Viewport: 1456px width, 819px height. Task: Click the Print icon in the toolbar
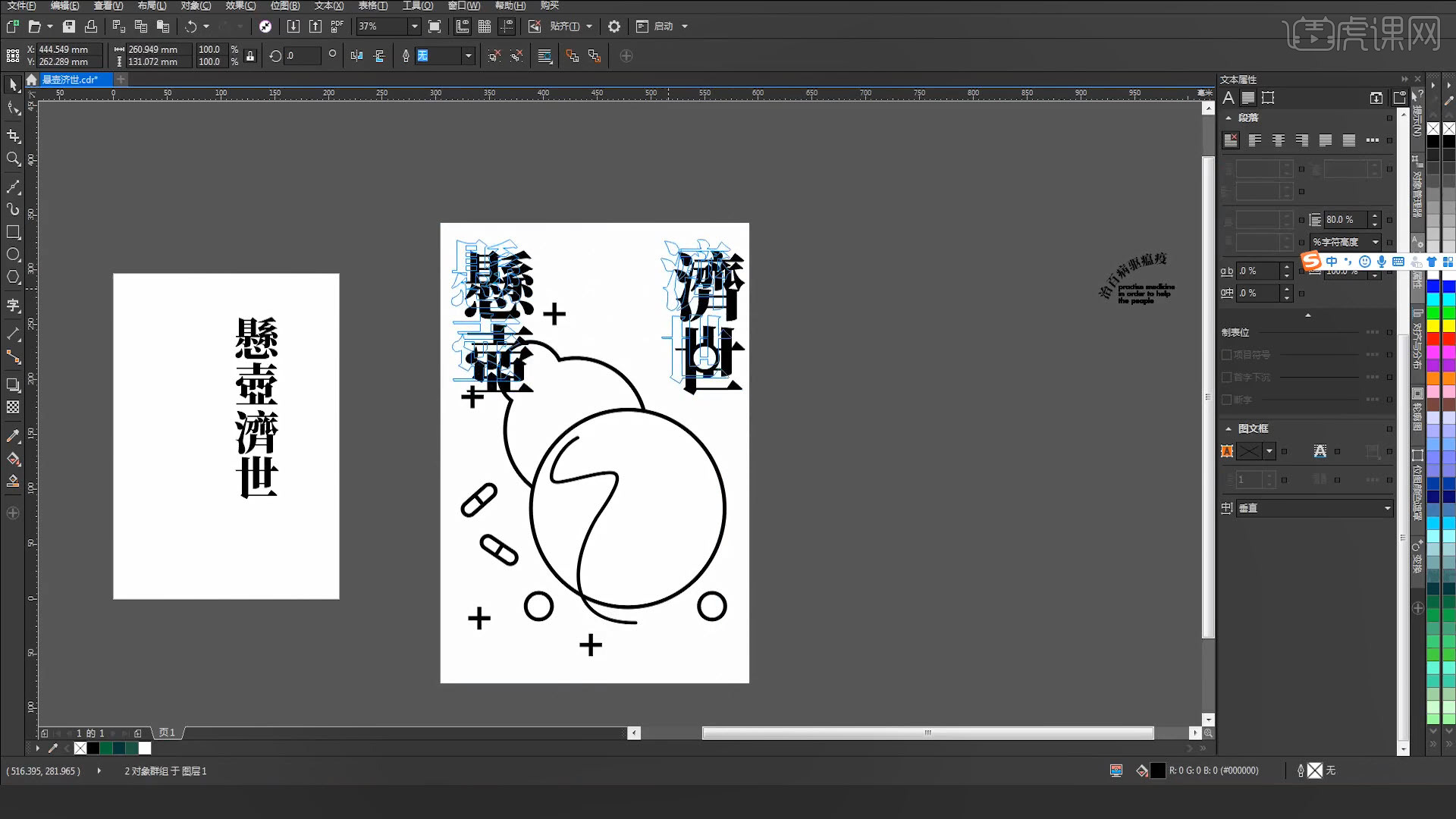tap(91, 27)
